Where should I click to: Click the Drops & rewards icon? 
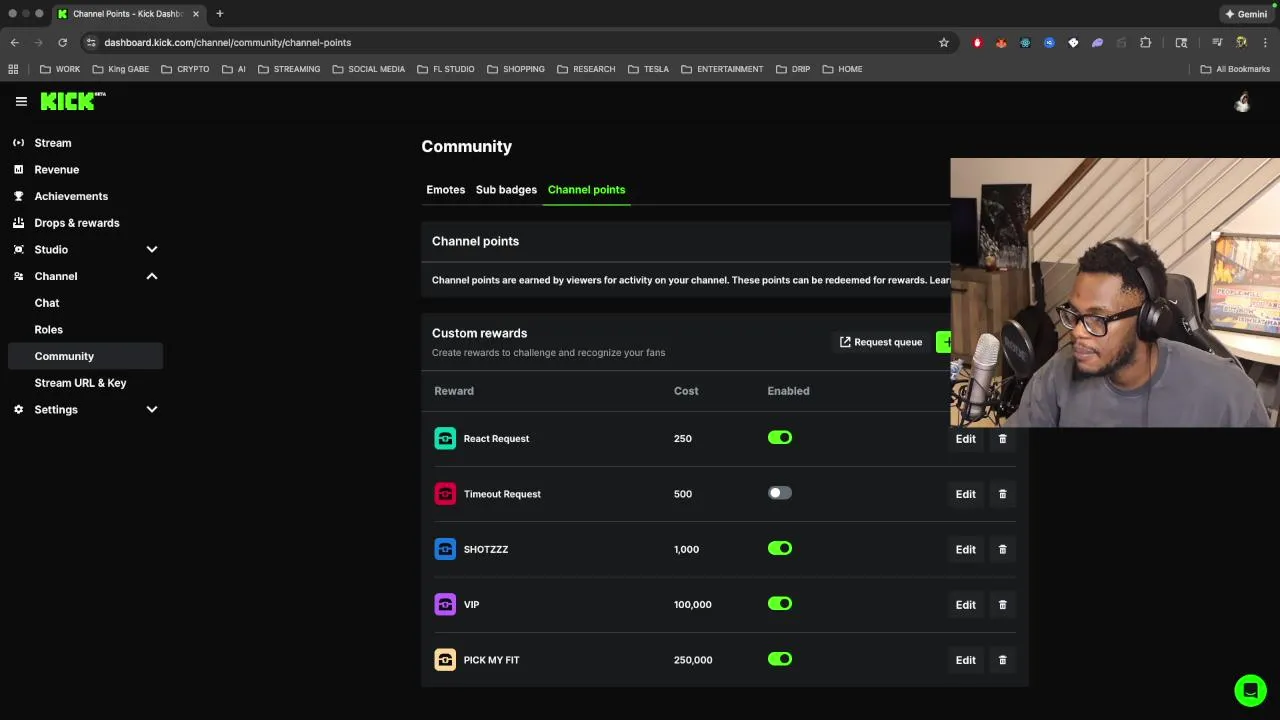[x=18, y=223]
